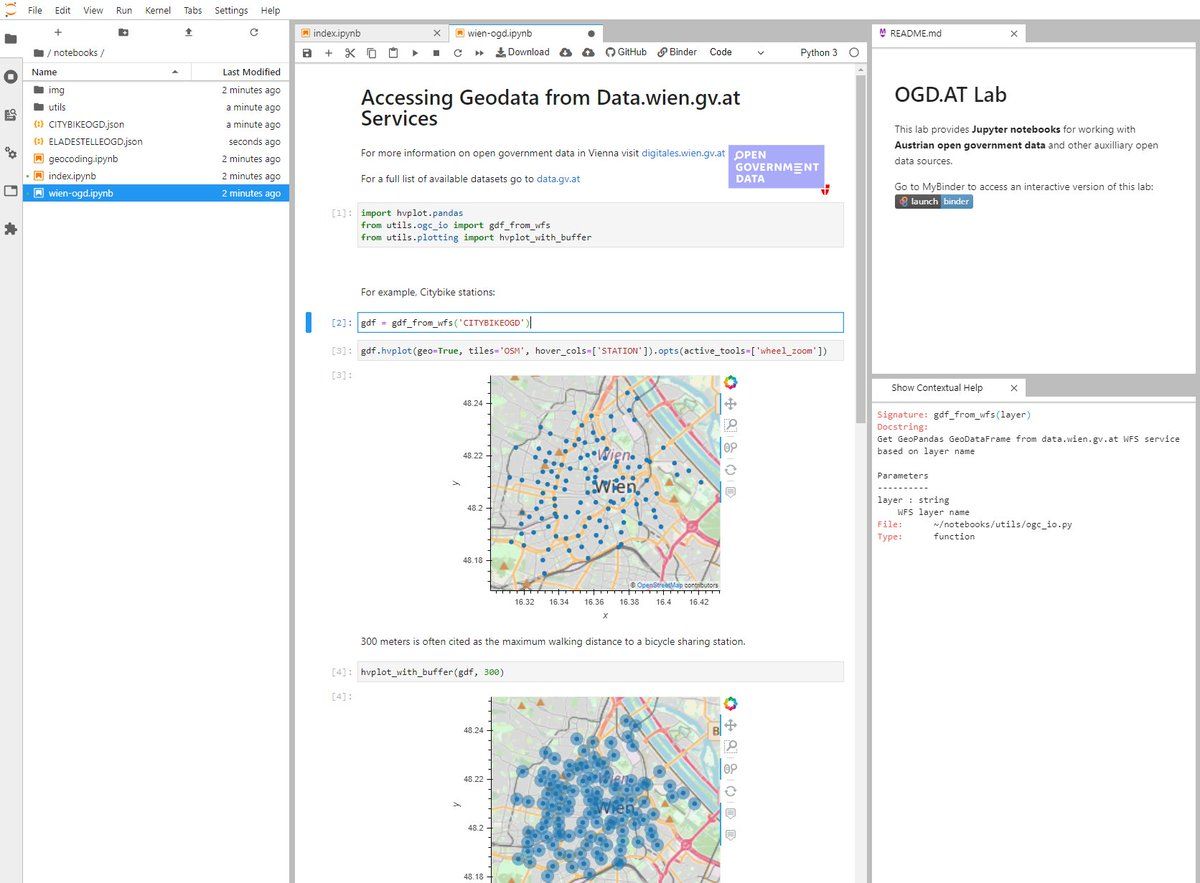Open the Code cell type dropdown
Viewport: 1200px width, 883px height.
(x=737, y=53)
